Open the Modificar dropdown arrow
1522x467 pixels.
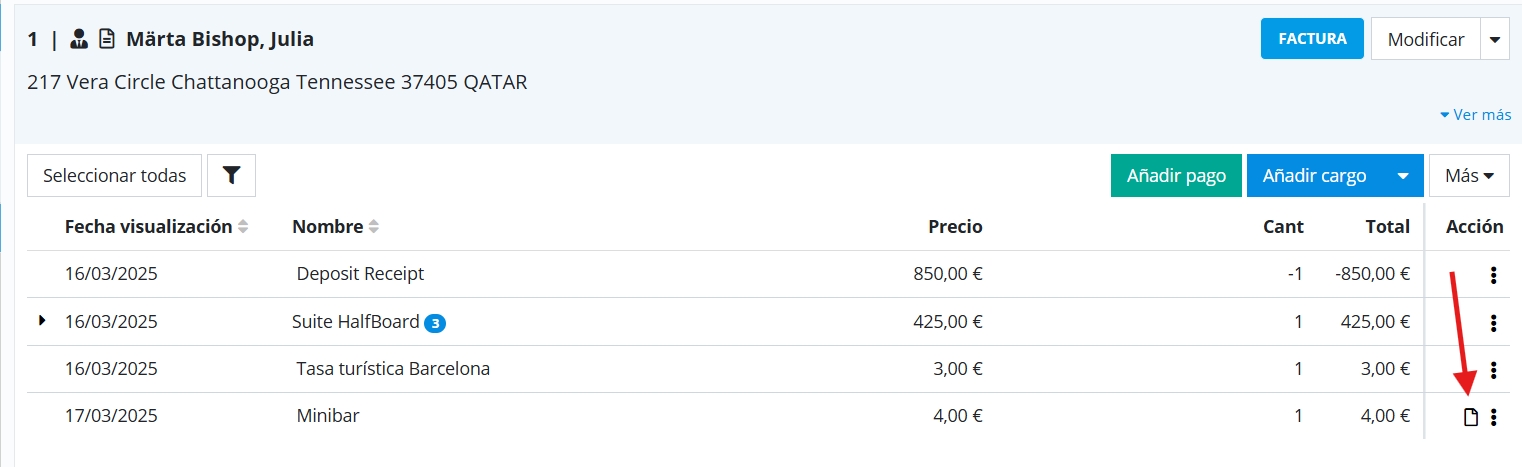pos(1495,40)
